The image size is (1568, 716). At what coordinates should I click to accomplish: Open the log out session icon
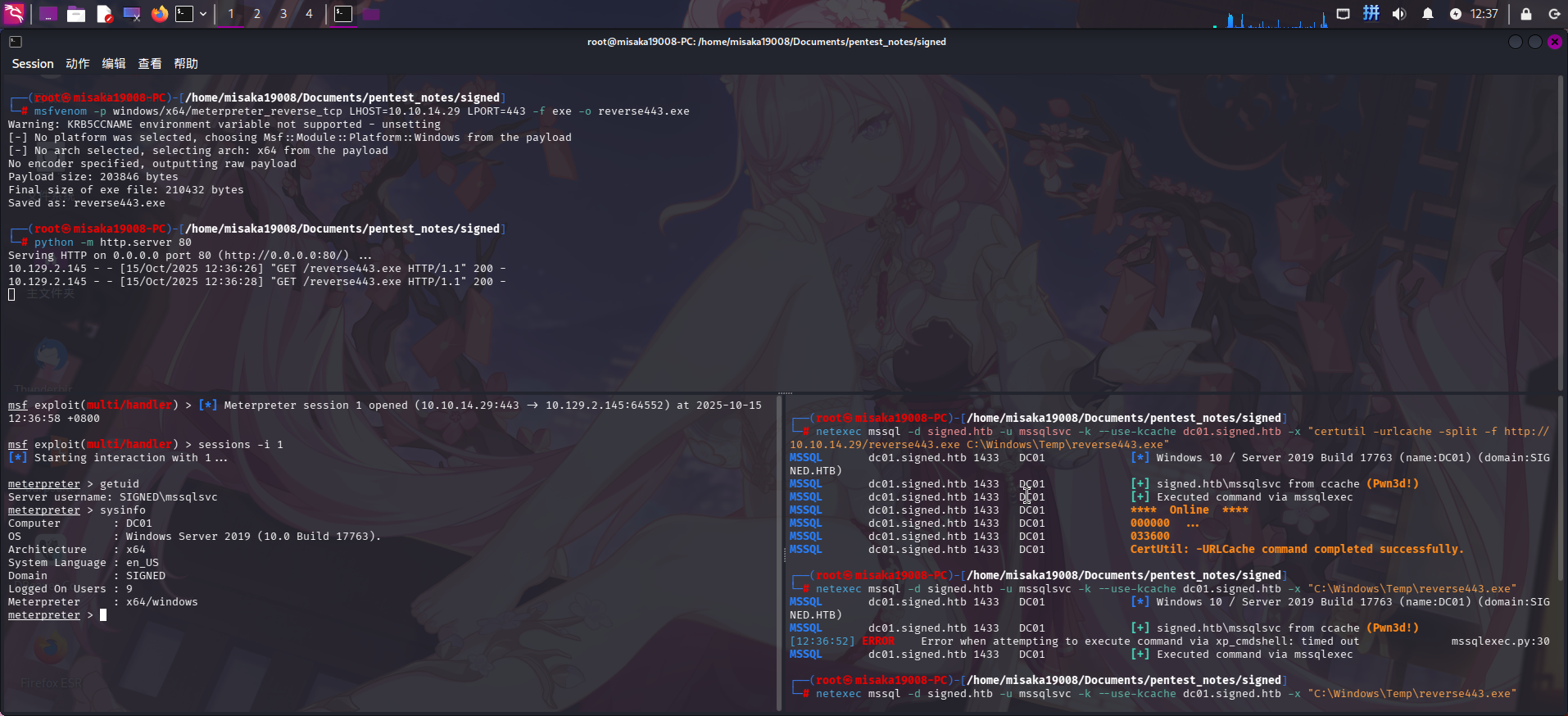[1554, 14]
